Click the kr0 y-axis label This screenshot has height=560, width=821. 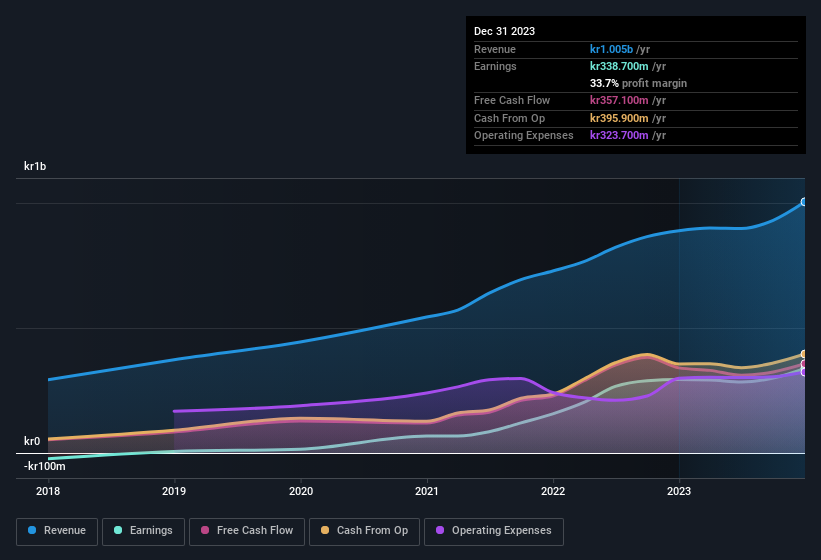[x=32, y=441]
